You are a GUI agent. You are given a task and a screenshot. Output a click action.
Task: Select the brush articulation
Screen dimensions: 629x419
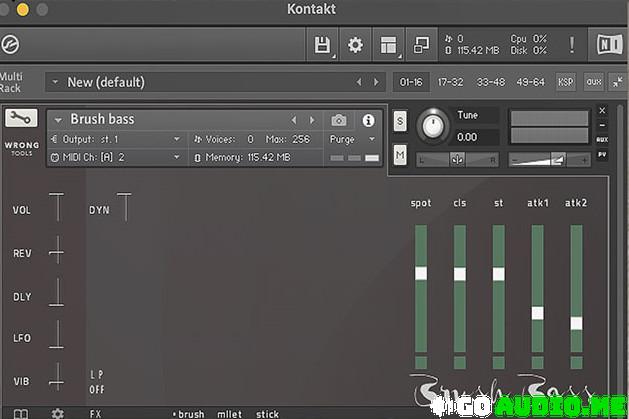click(191, 414)
